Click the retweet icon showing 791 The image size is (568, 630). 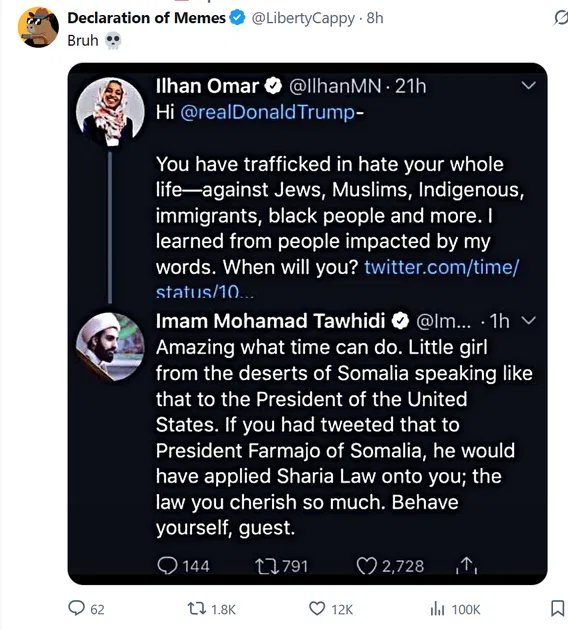[267, 566]
